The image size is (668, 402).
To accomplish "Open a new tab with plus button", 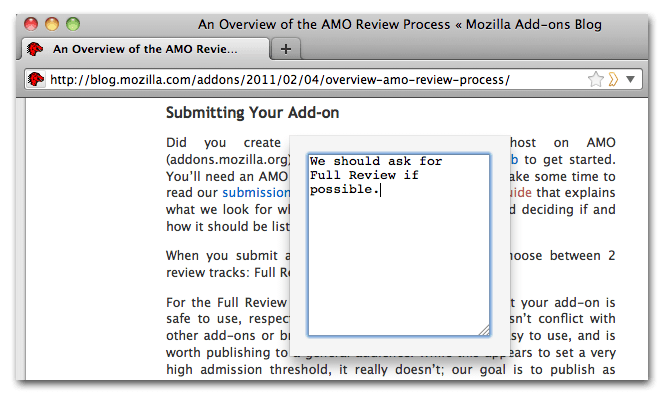I will click(286, 49).
